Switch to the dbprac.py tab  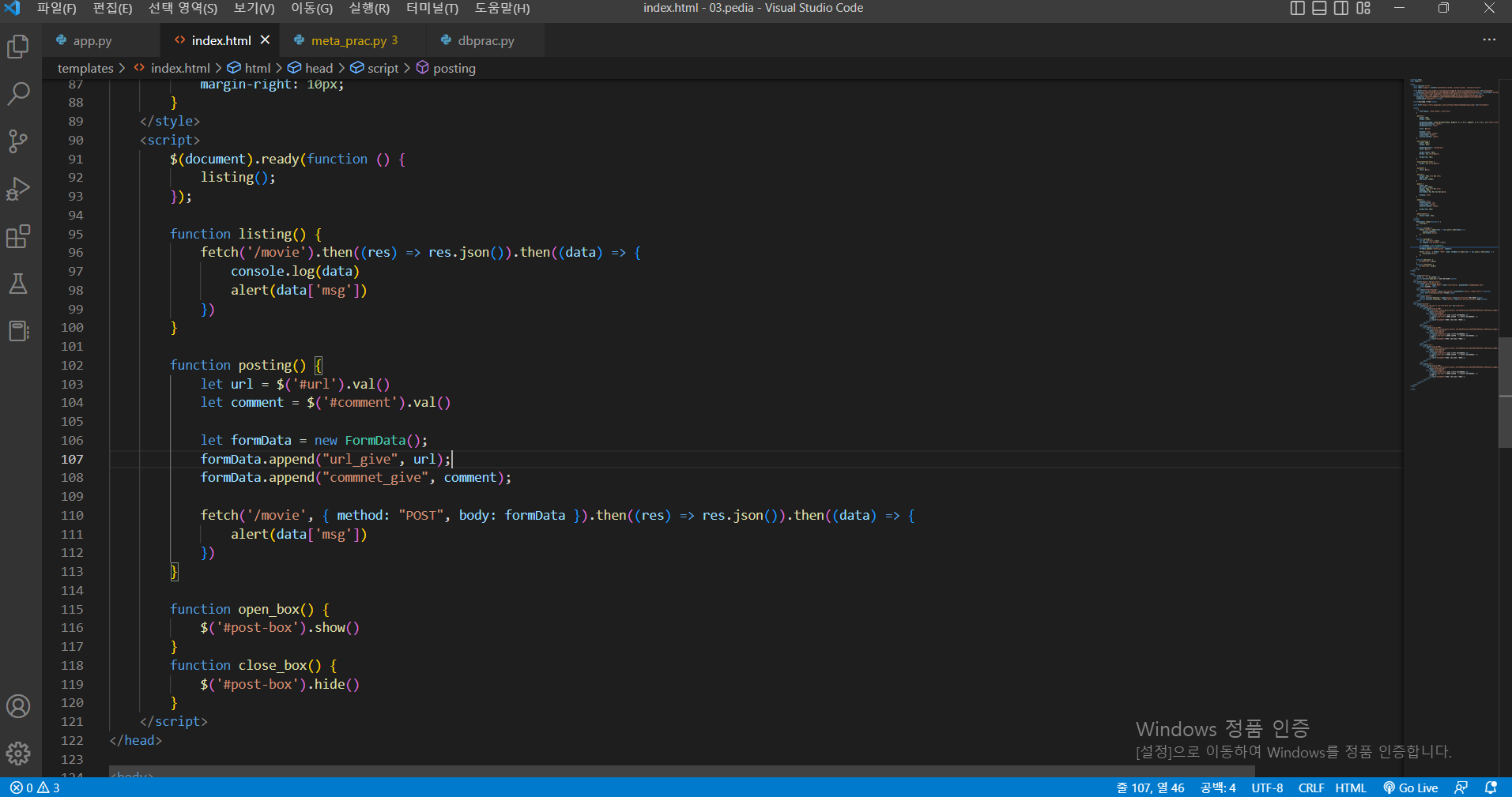point(485,40)
